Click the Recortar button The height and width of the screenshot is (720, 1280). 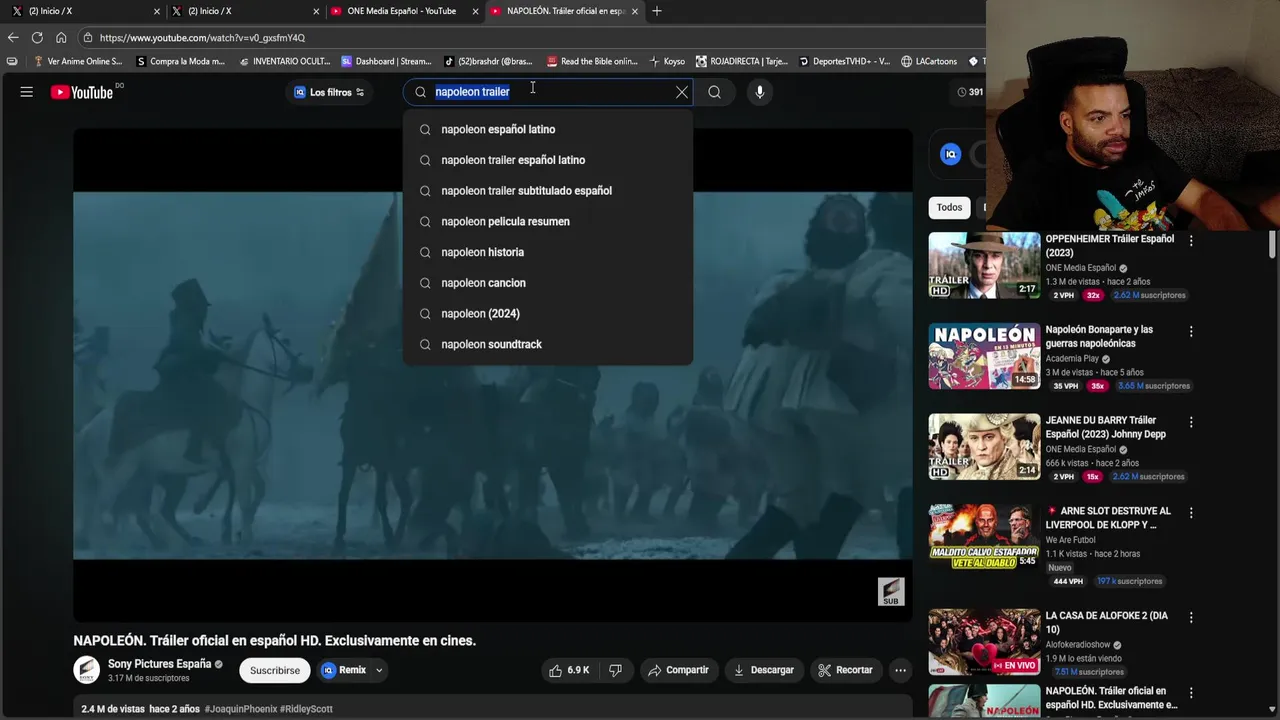coord(845,670)
